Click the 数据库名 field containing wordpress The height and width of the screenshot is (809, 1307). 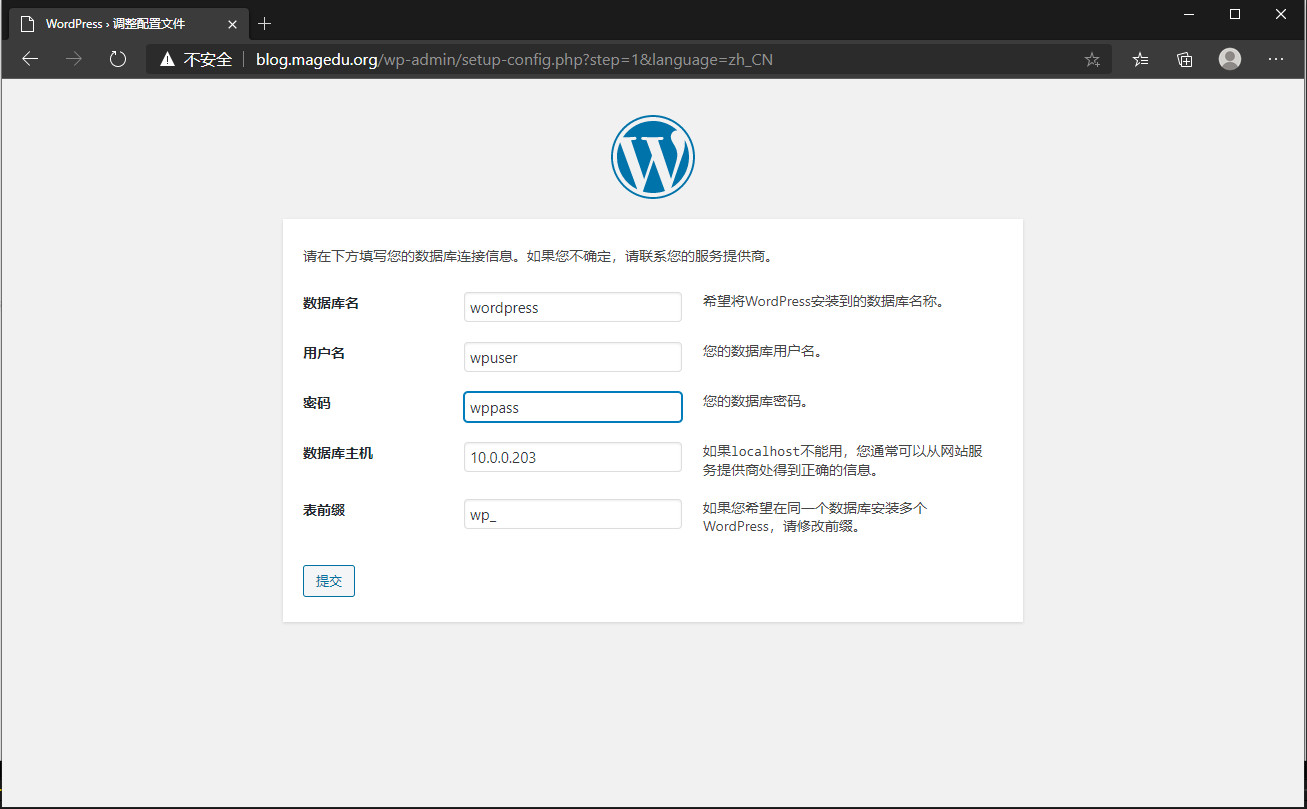tap(573, 307)
